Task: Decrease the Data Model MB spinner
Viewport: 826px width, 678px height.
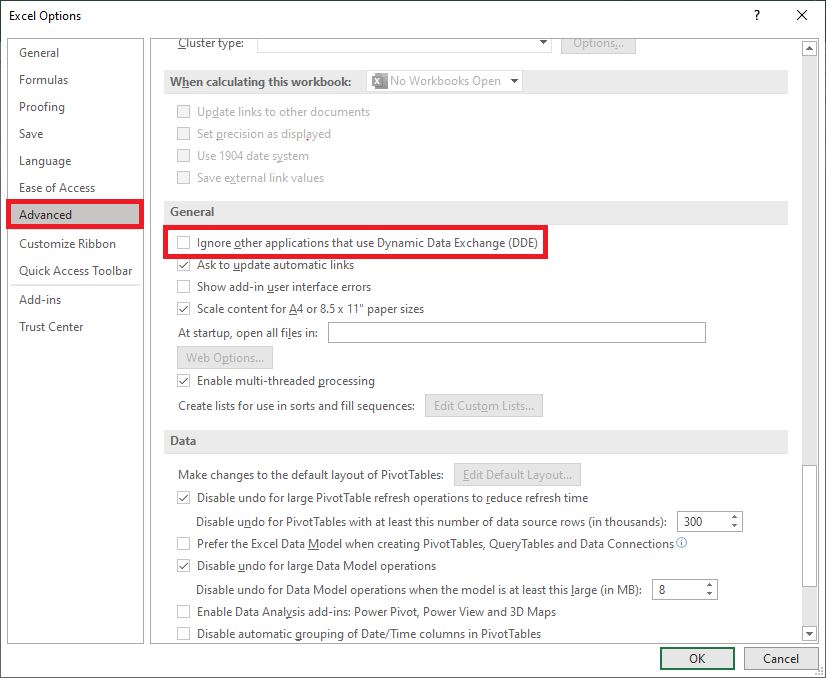Action: [710, 594]
